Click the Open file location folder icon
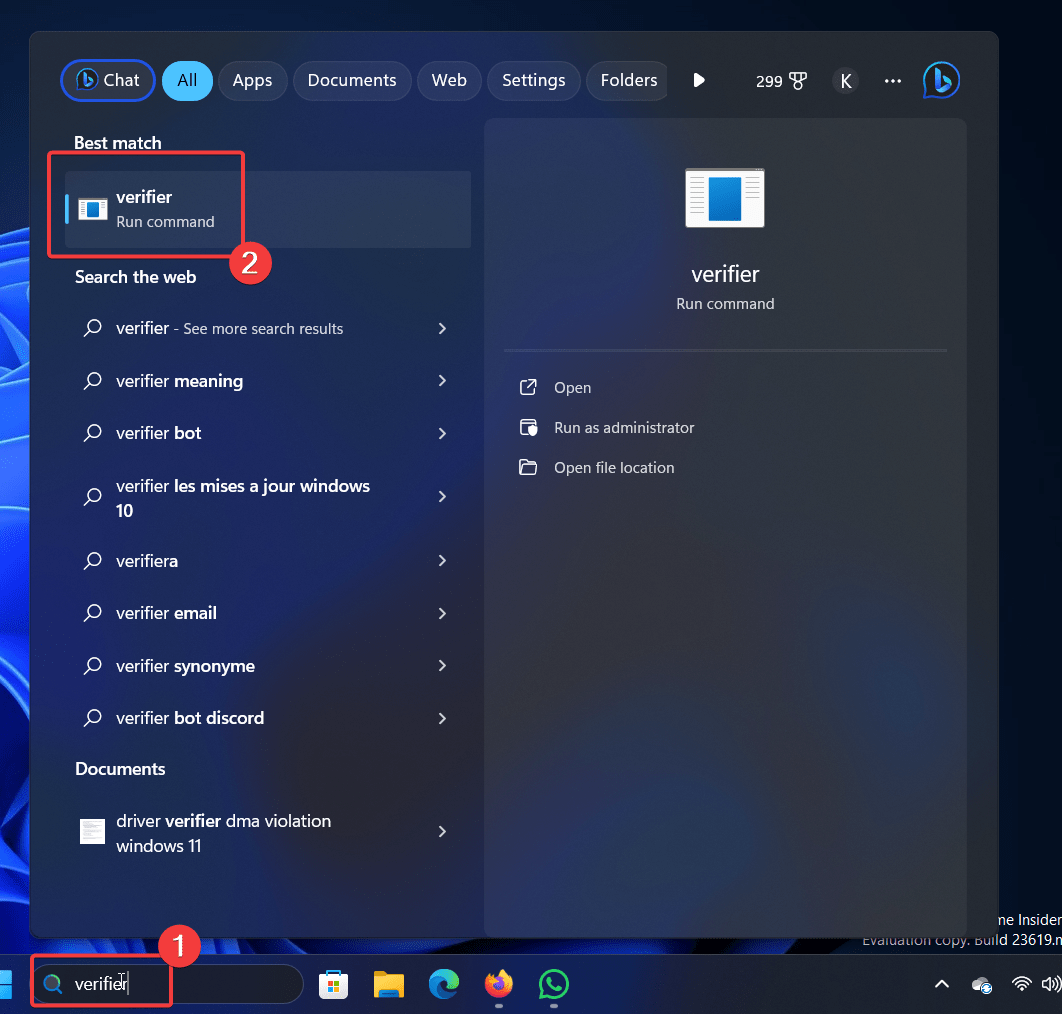1062x1014 pixels. click(x=528, y=467)
